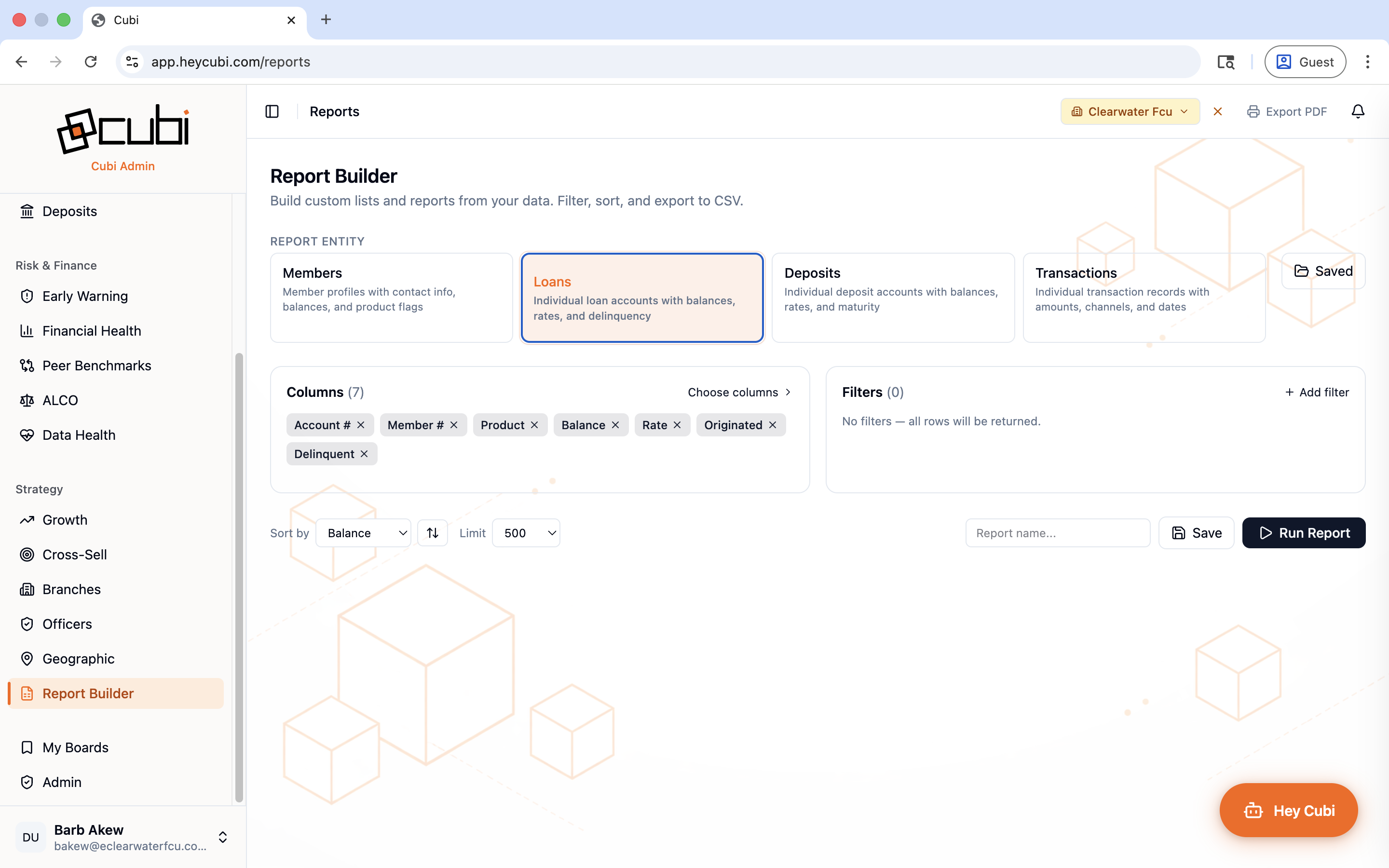Open Peer Benchmarks
Screen dimensions: 1389x868
coord(96,365)
